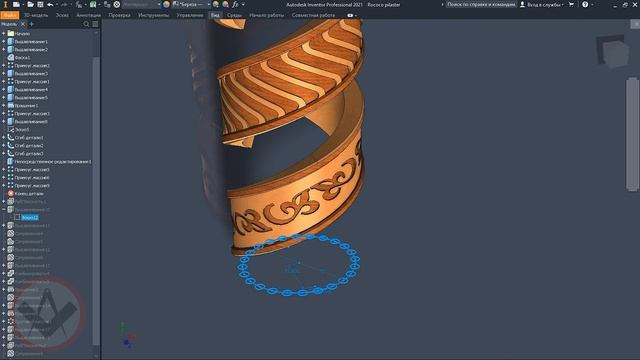This screenshot has width=640, height=360.
Task: Switch to the Эскиз ribbon tab
Action: coord(62,15)
